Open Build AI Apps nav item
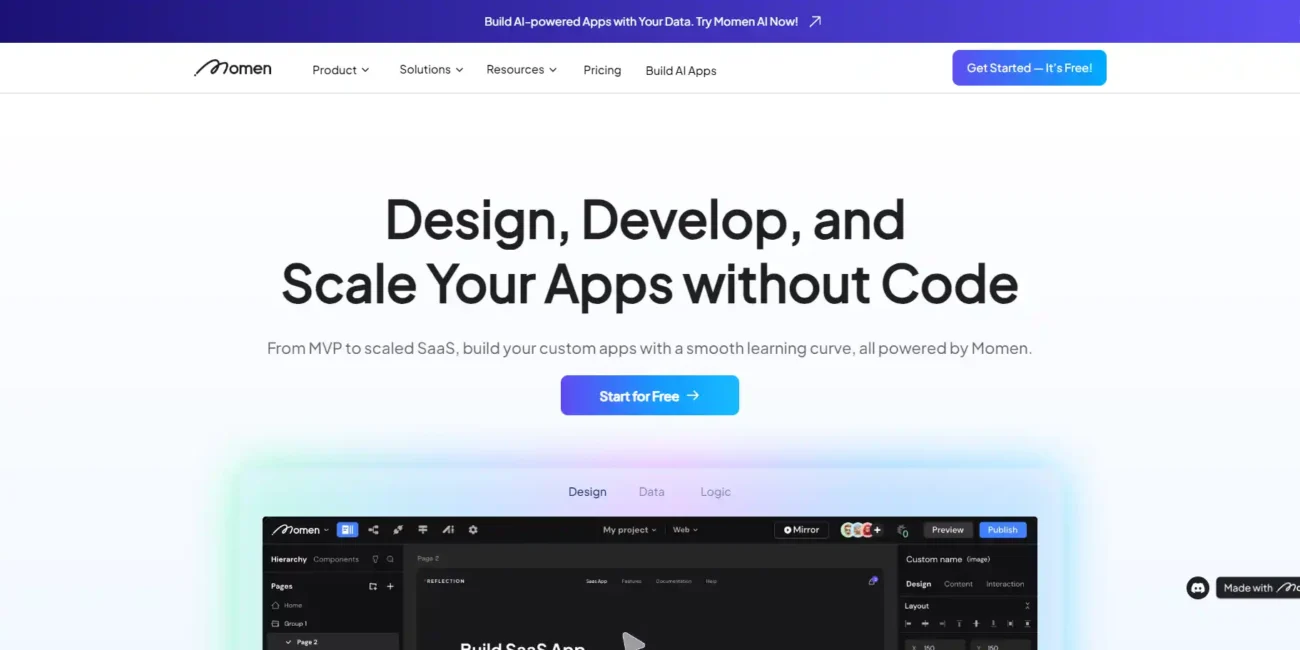The width and height of the screenshot is (1300, 650). click(x=681, y=71)
